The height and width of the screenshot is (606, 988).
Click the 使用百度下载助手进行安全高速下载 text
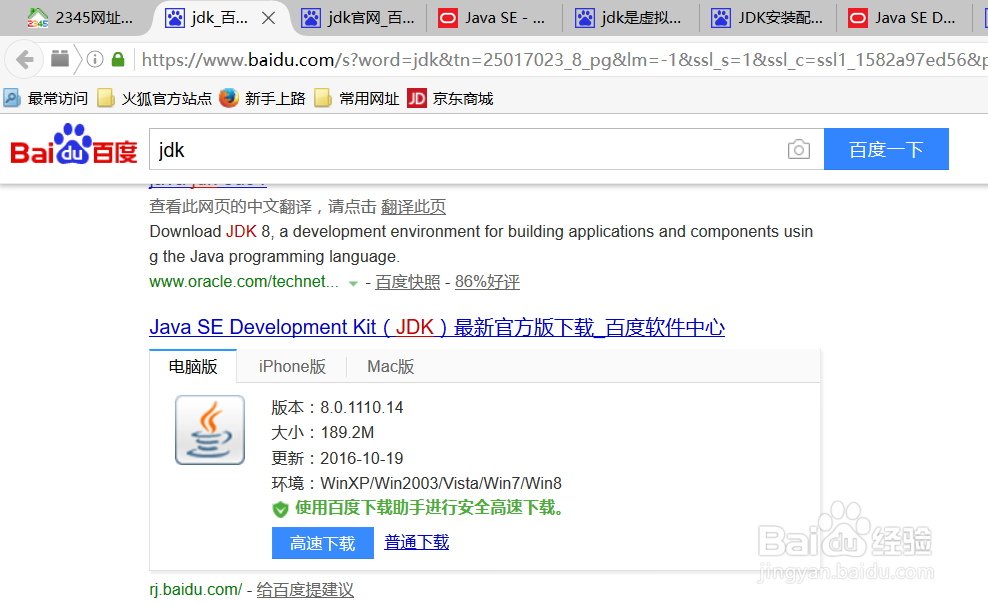(429, 508)
